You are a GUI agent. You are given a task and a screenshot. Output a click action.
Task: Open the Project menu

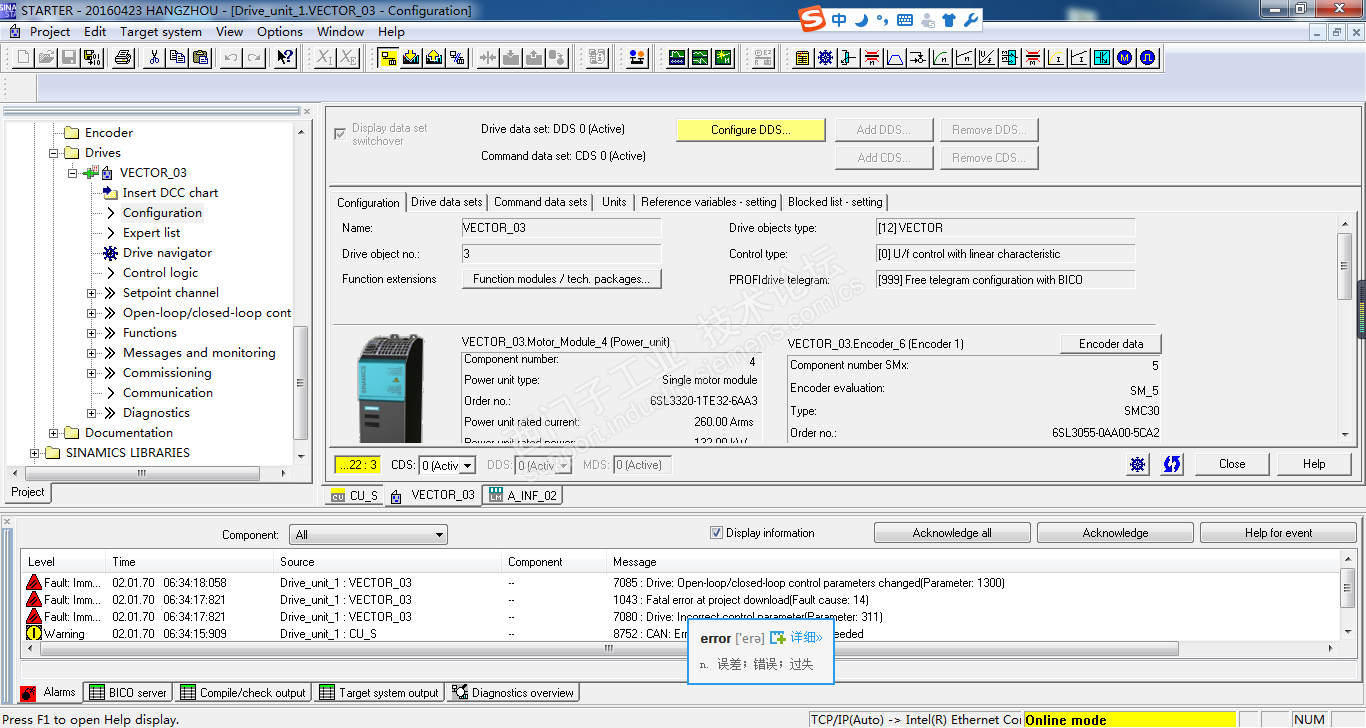click(x=50, y=32)
